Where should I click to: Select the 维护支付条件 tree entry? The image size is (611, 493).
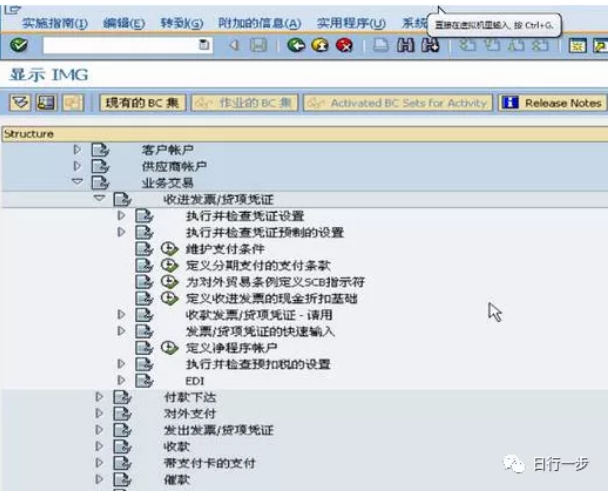[x=225, y=249]
